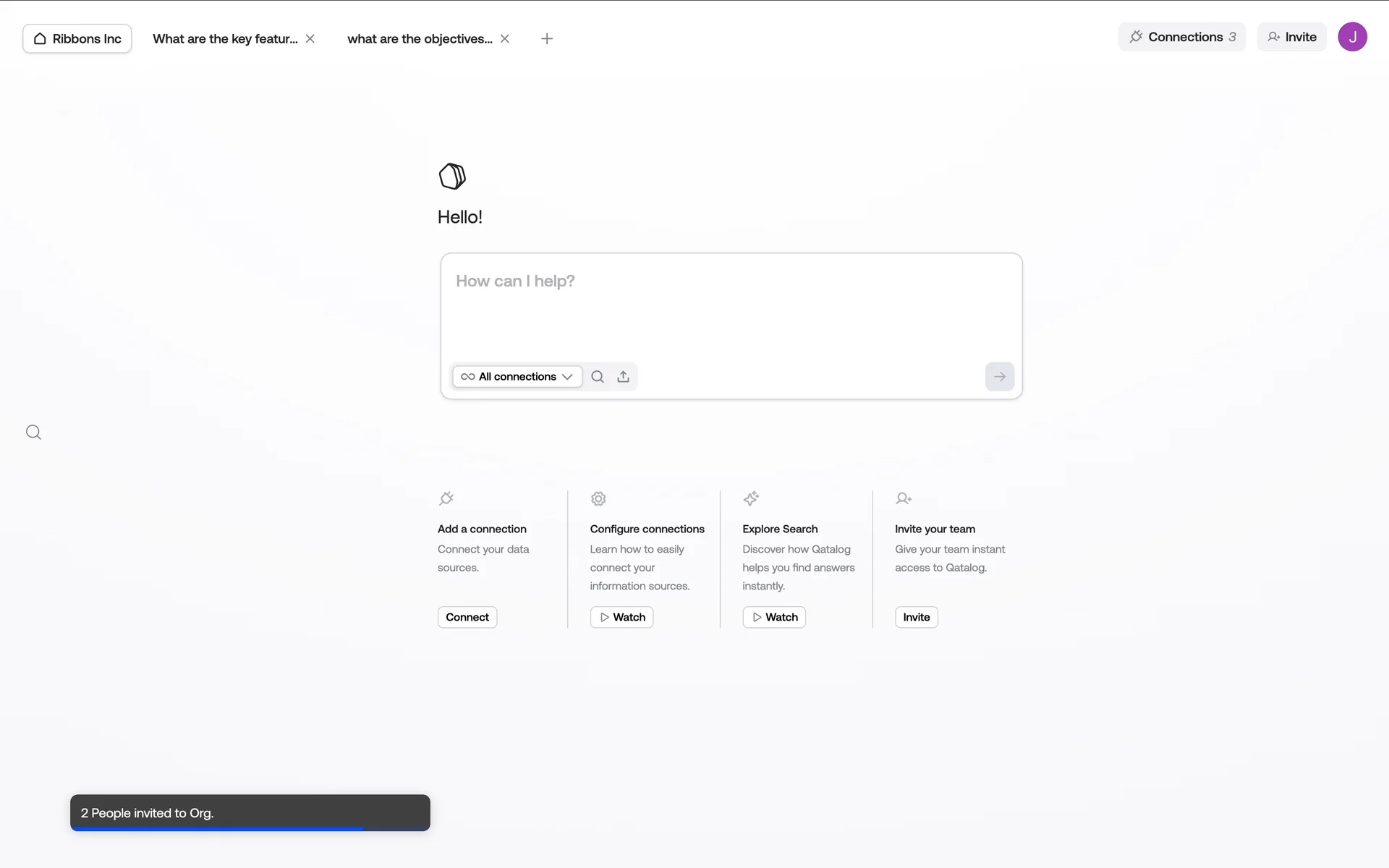The height and width of the screenshot is (868, 1389).
Task: Close the 'what are the objectives' tab
Action: click(505, 38)
